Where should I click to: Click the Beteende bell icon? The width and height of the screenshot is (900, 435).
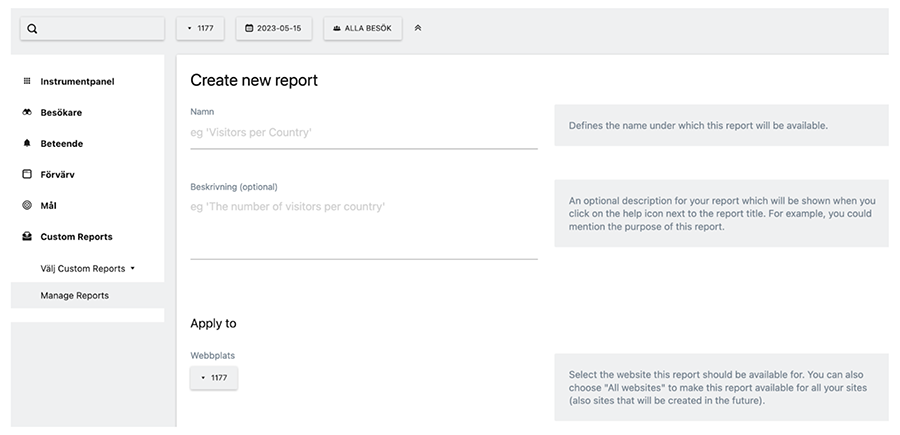(27, 143)
